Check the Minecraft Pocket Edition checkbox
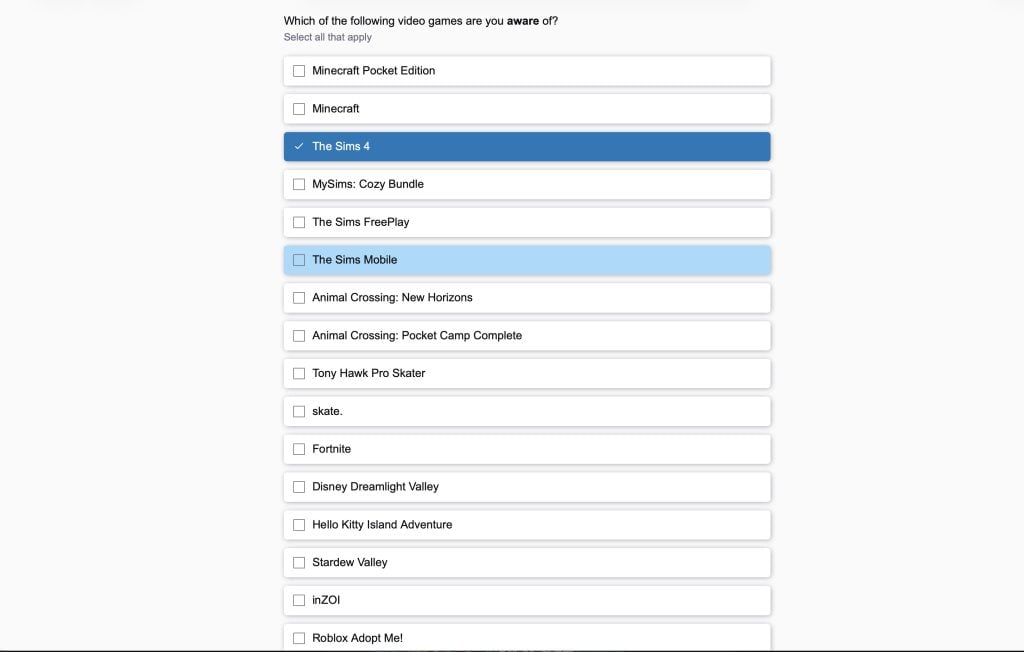 tap(299, 70)
